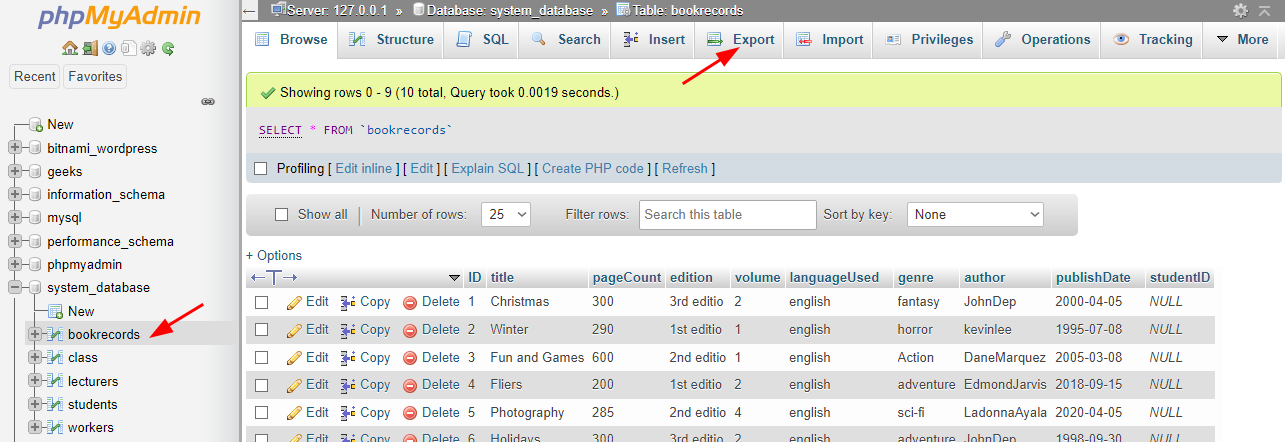Select checkbox for Winter row
This screenshot has width=1285, height=442.
[x=262, y=329]
